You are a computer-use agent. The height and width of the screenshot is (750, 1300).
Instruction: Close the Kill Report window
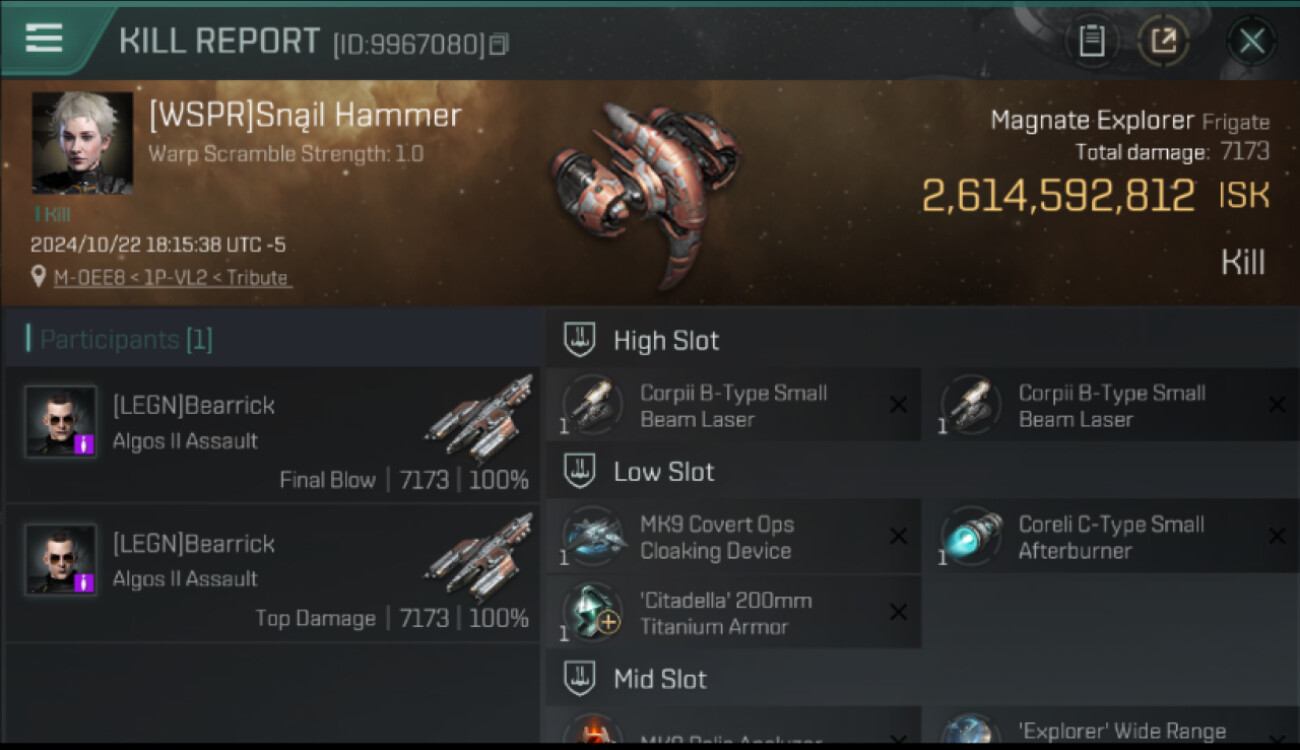coord(1252,41)
